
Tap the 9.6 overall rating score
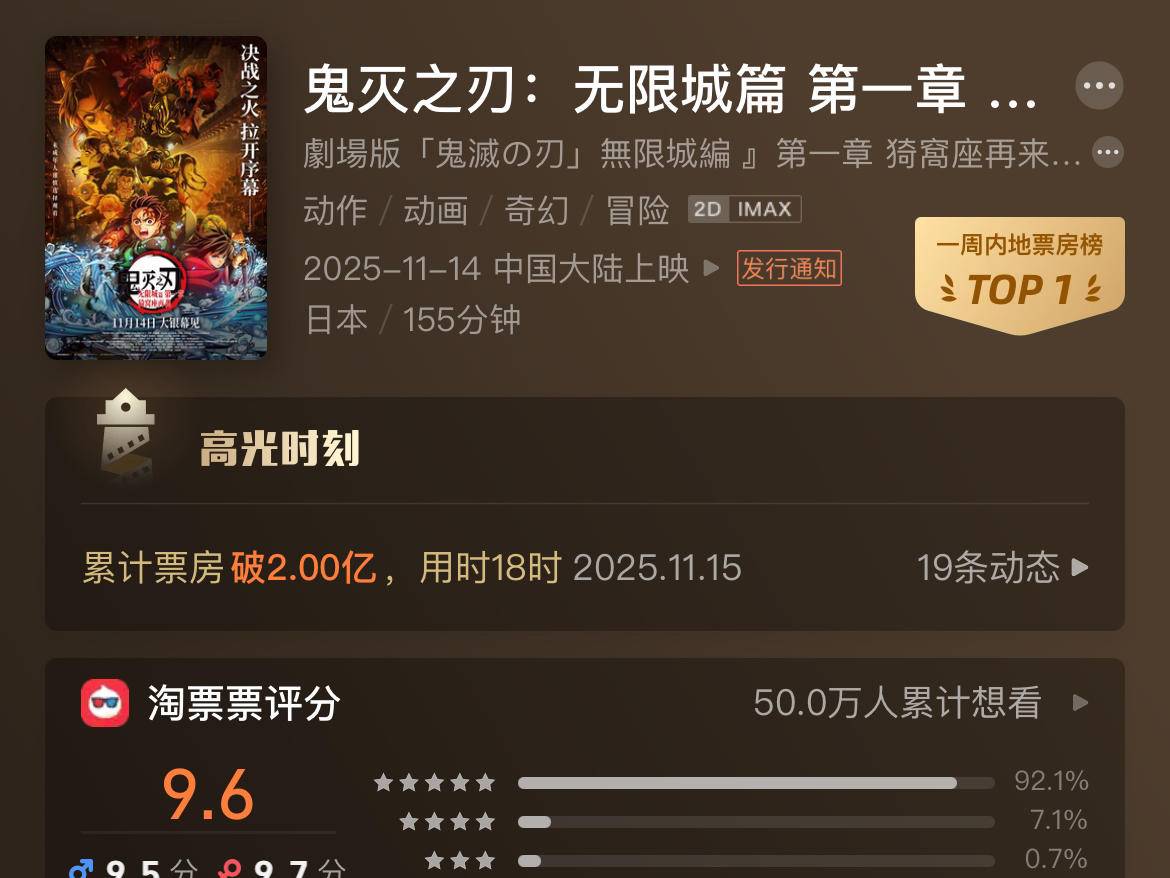[x=208, y=794]
